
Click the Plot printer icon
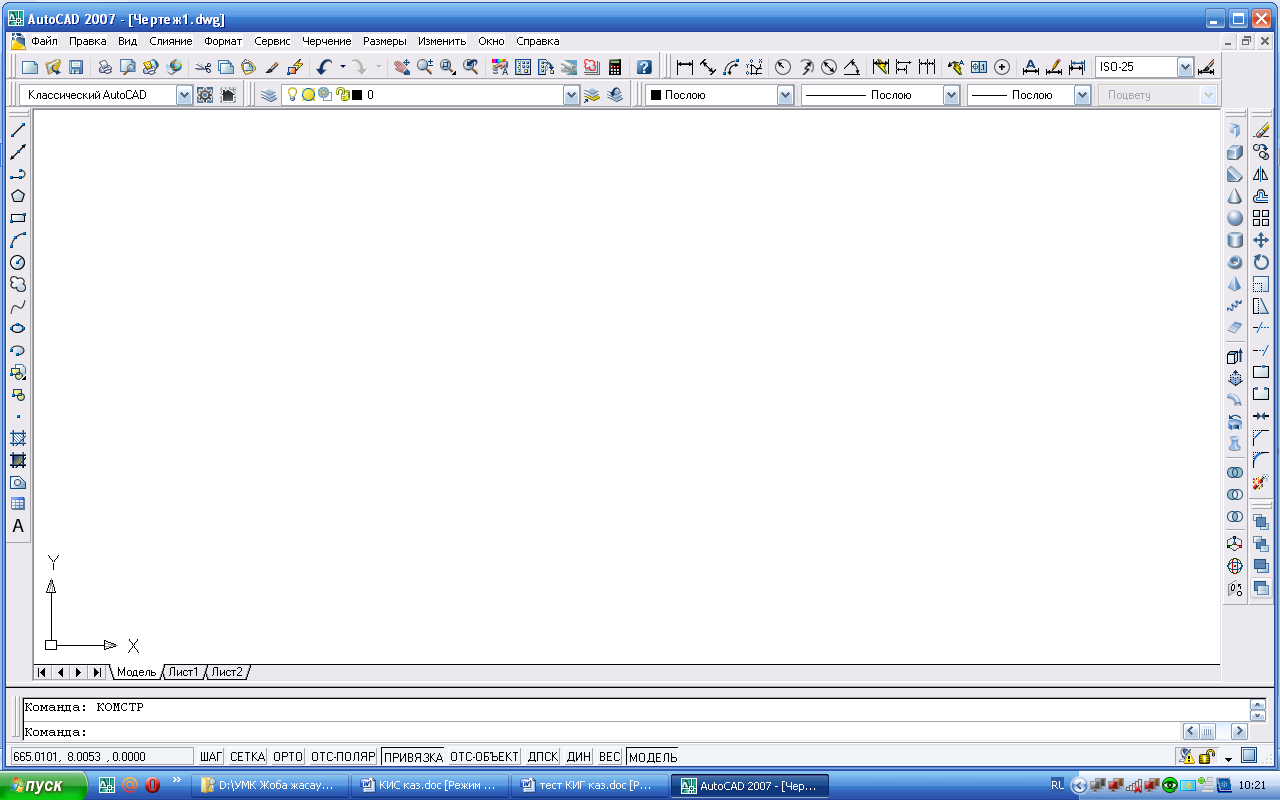point(104,67)
